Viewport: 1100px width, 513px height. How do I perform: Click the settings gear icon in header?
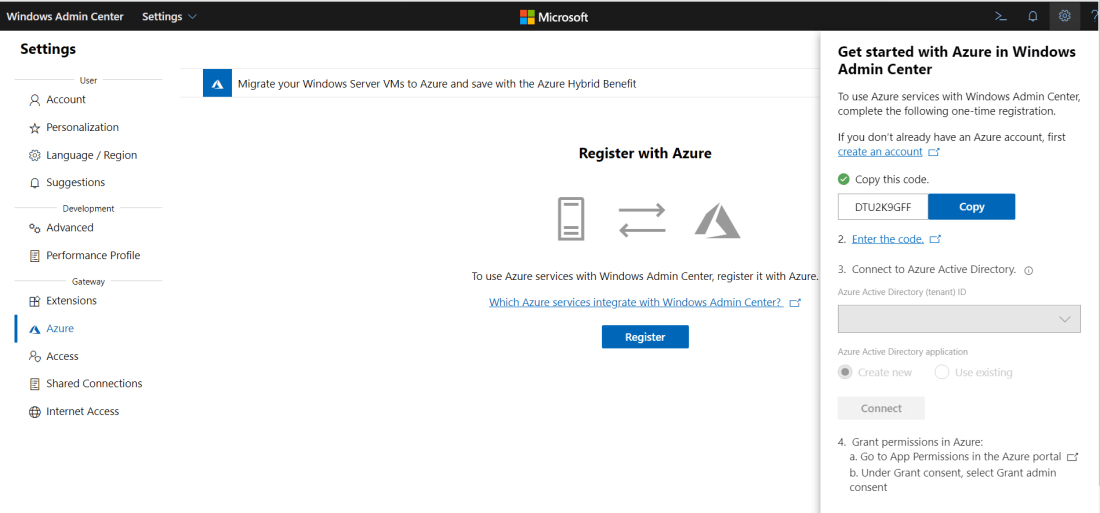click(x=1065, y=16)
